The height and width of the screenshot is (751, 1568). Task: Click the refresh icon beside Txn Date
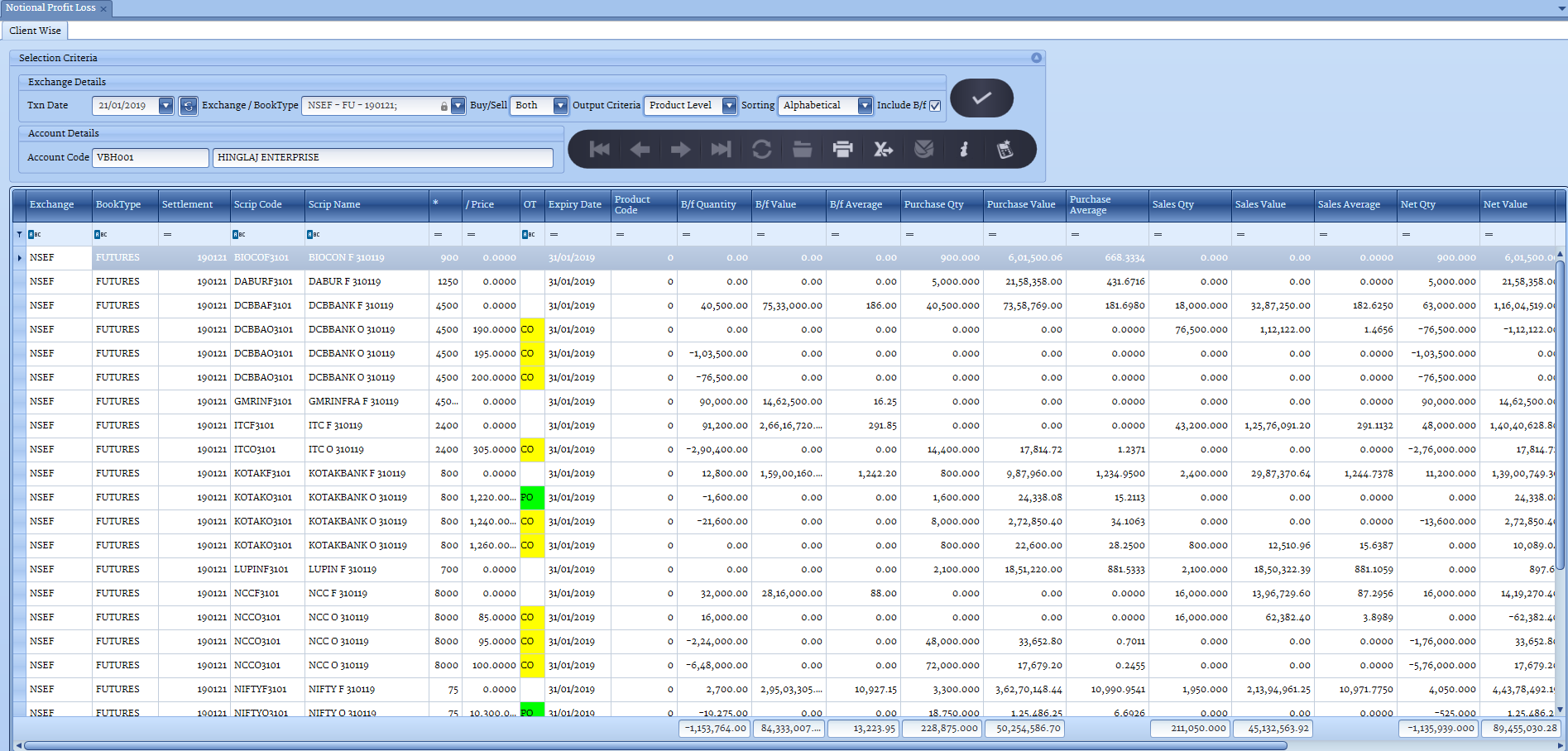click(x=189, y=106)
